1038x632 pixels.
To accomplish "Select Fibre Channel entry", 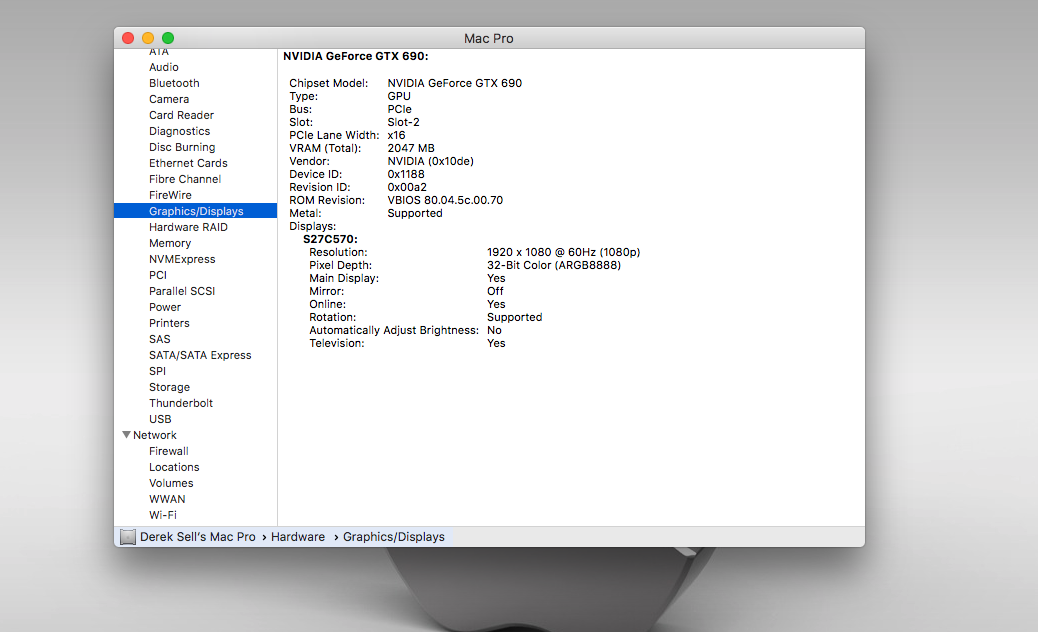I will tap(185, 179).
